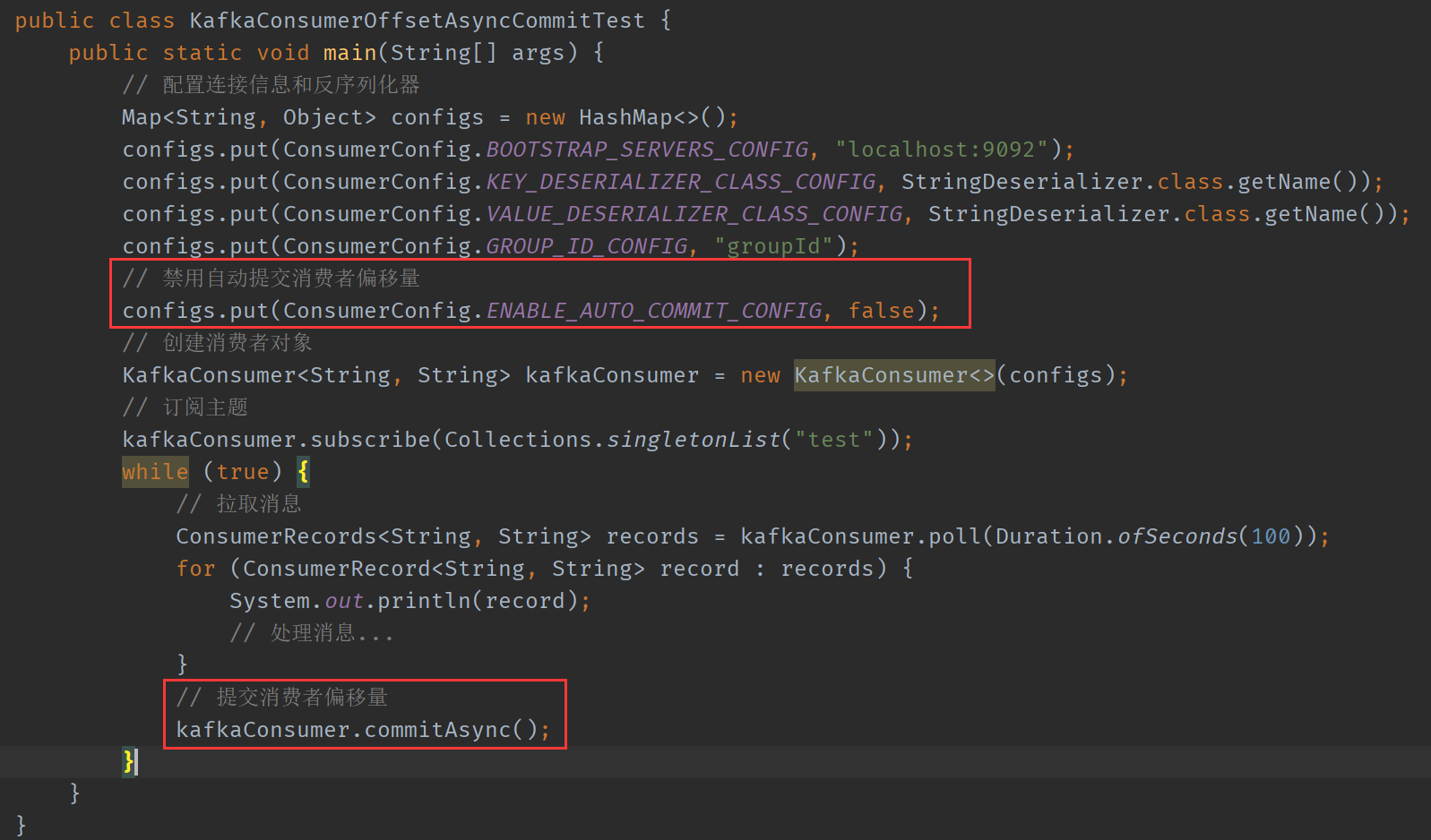1431x840 pixels.
Task: Click System.out.println(record) statement
Action: 409,601
